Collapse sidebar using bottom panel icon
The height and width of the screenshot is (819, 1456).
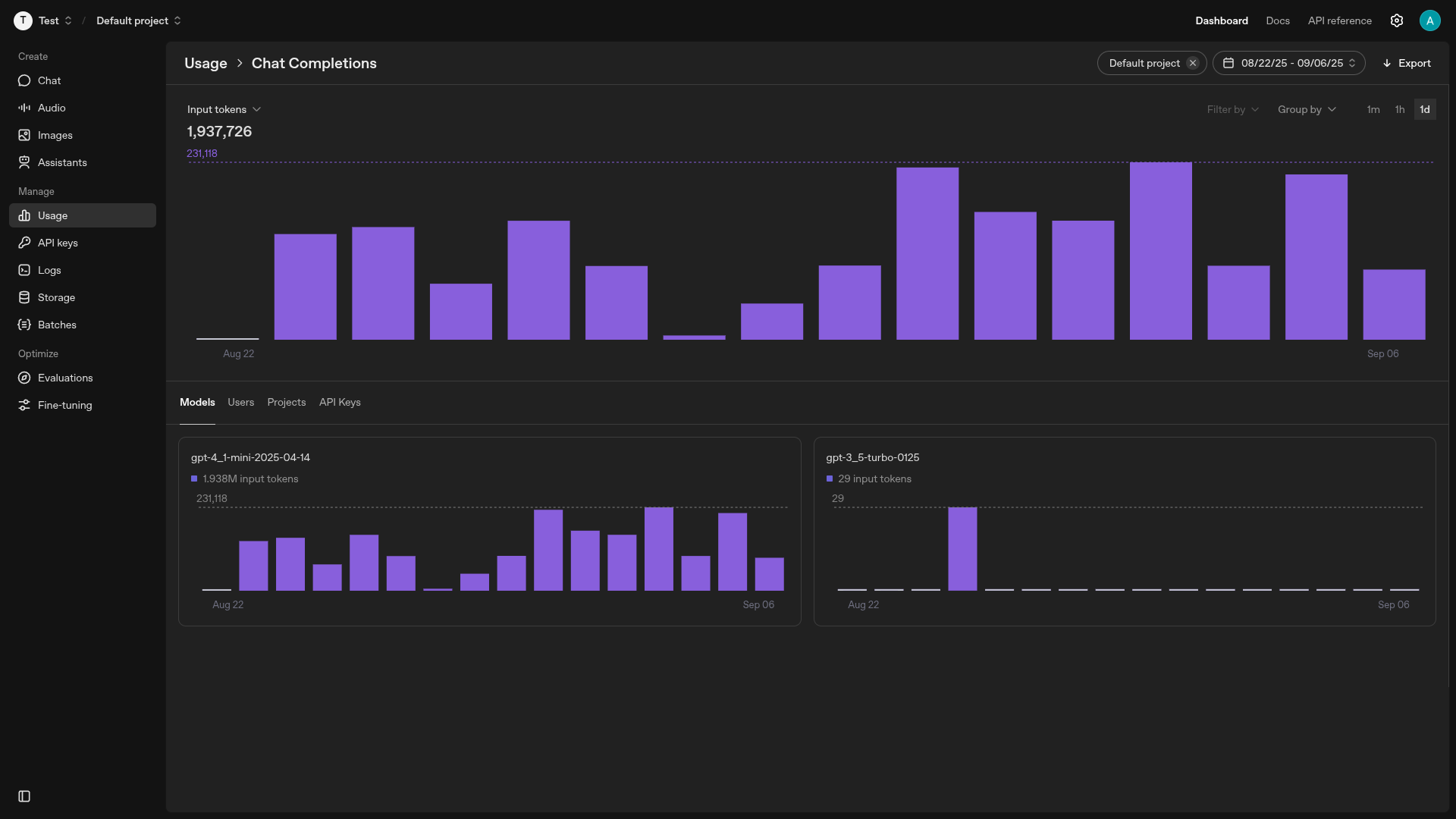click(x=24, y=796)
